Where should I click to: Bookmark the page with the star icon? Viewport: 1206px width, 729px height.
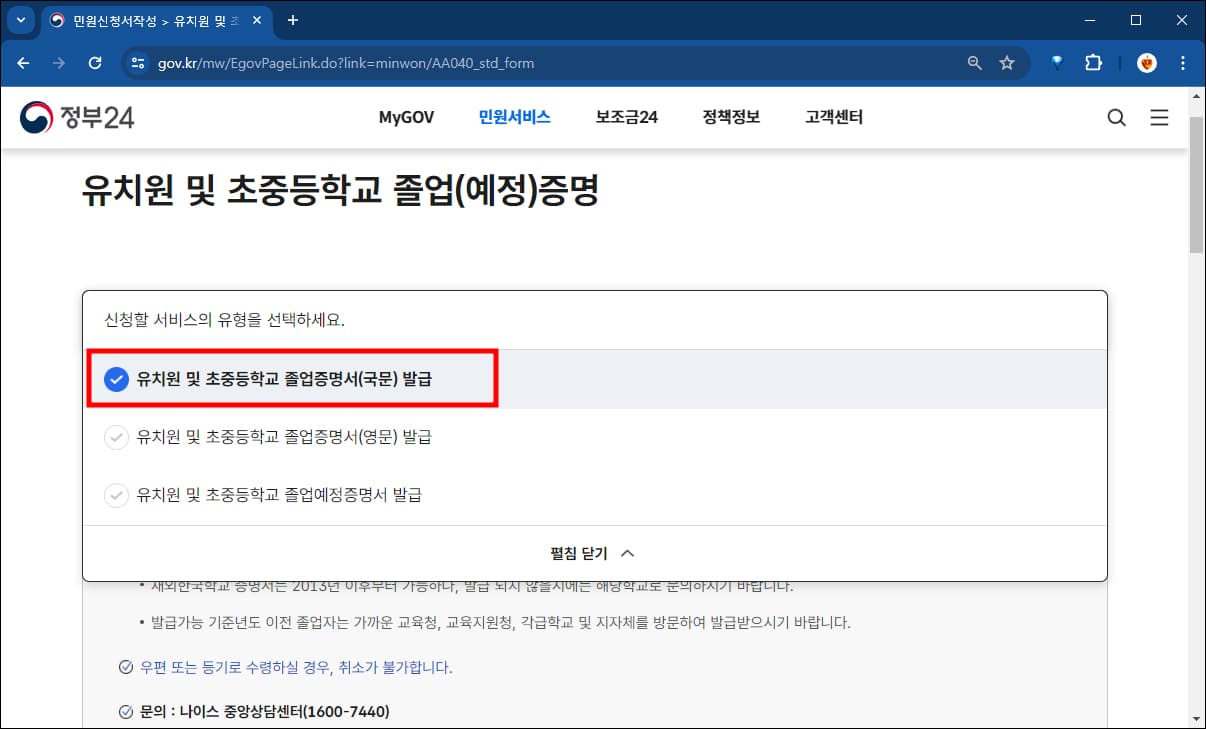[1007, 62]
